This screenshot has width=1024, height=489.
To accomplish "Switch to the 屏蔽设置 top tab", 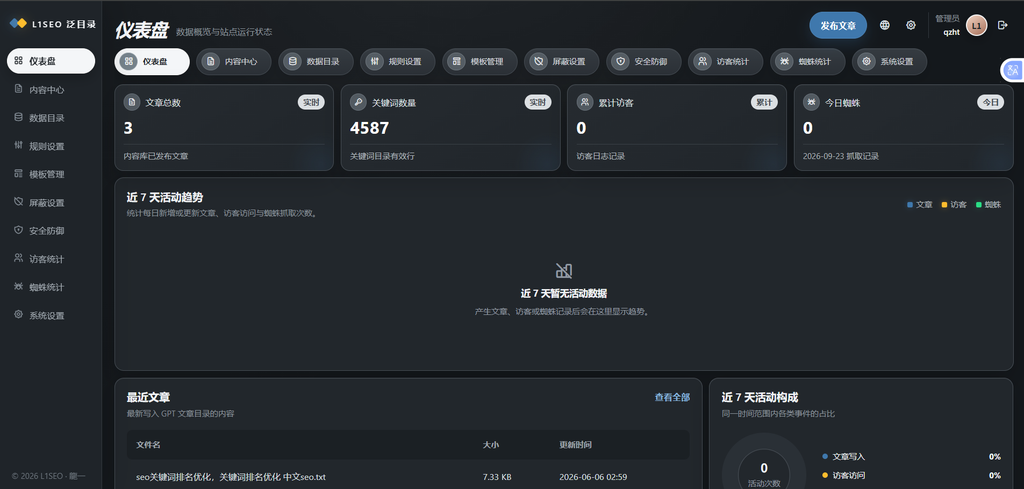I will [x=562, y=62].
